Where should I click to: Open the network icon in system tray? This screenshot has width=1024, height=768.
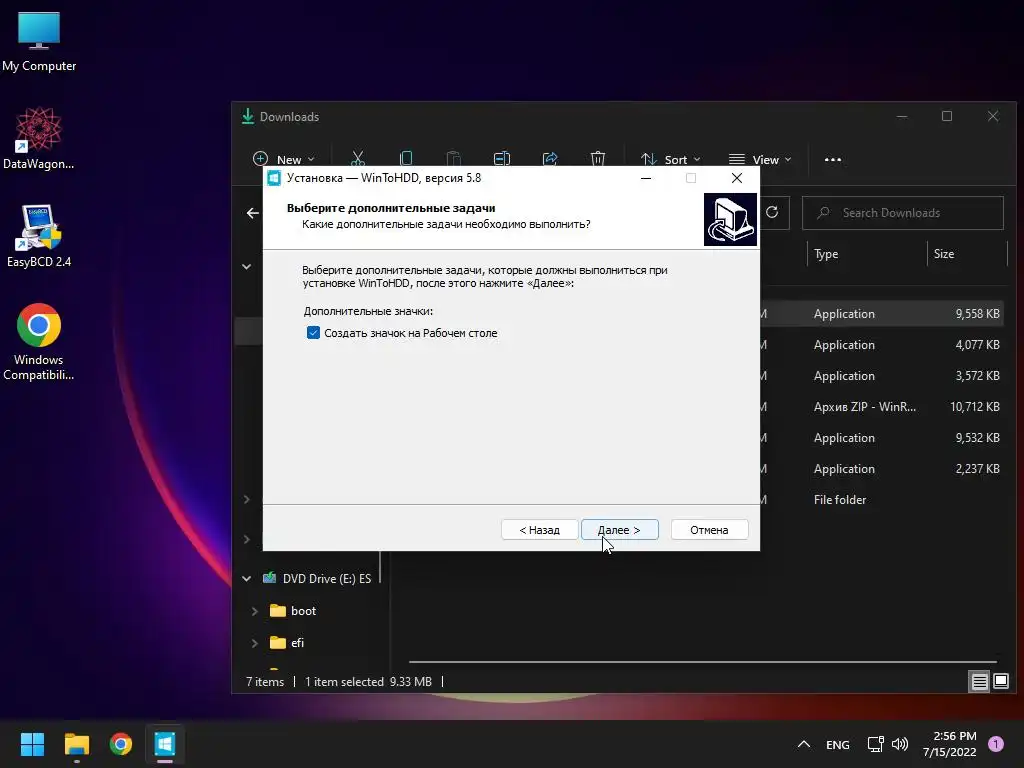pos(875,744)
